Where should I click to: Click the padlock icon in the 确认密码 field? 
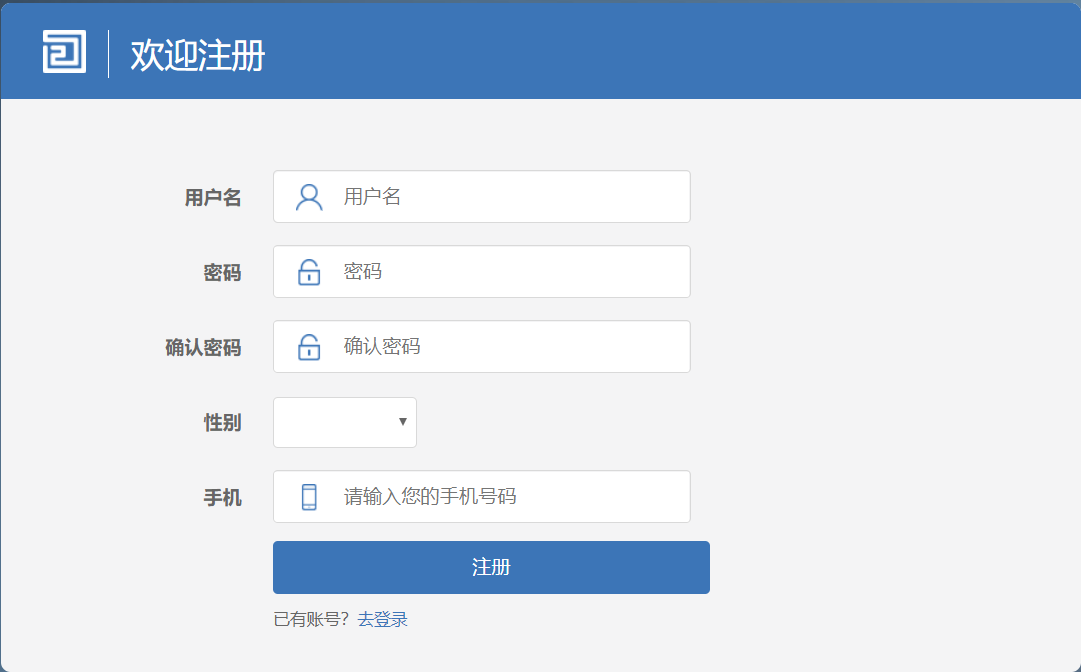(x=309, y=347)
